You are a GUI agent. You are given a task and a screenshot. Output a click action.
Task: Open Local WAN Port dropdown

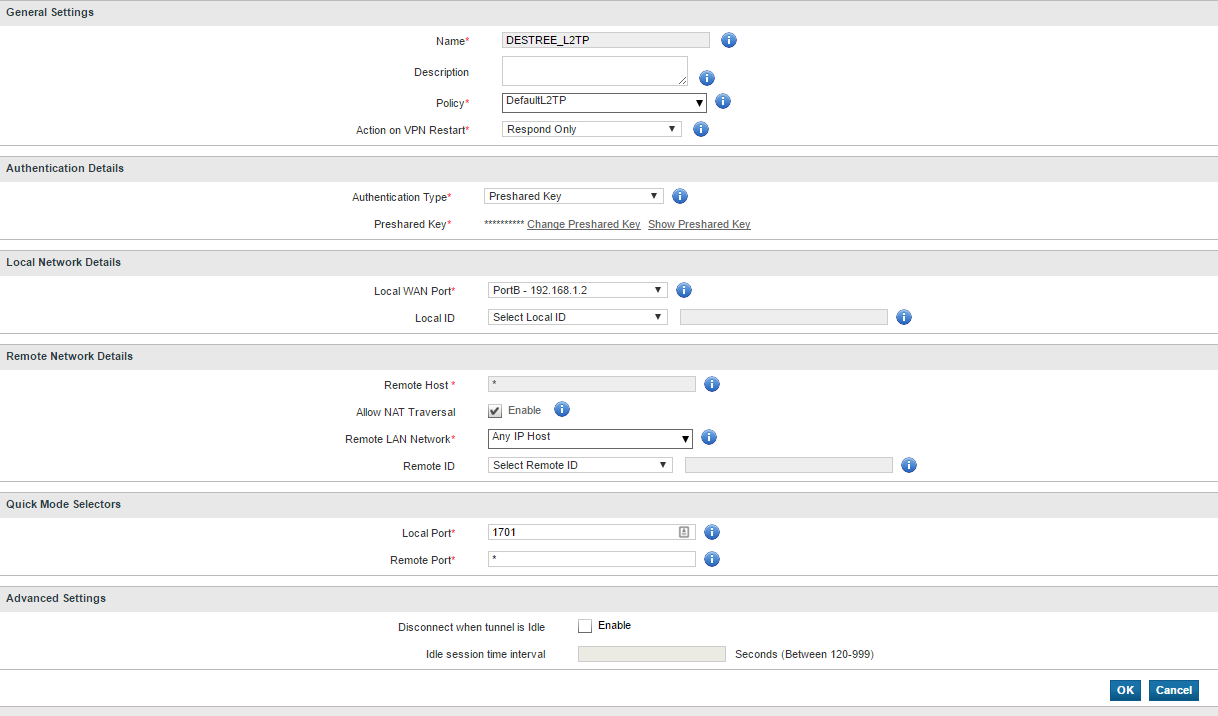[578, 290]
